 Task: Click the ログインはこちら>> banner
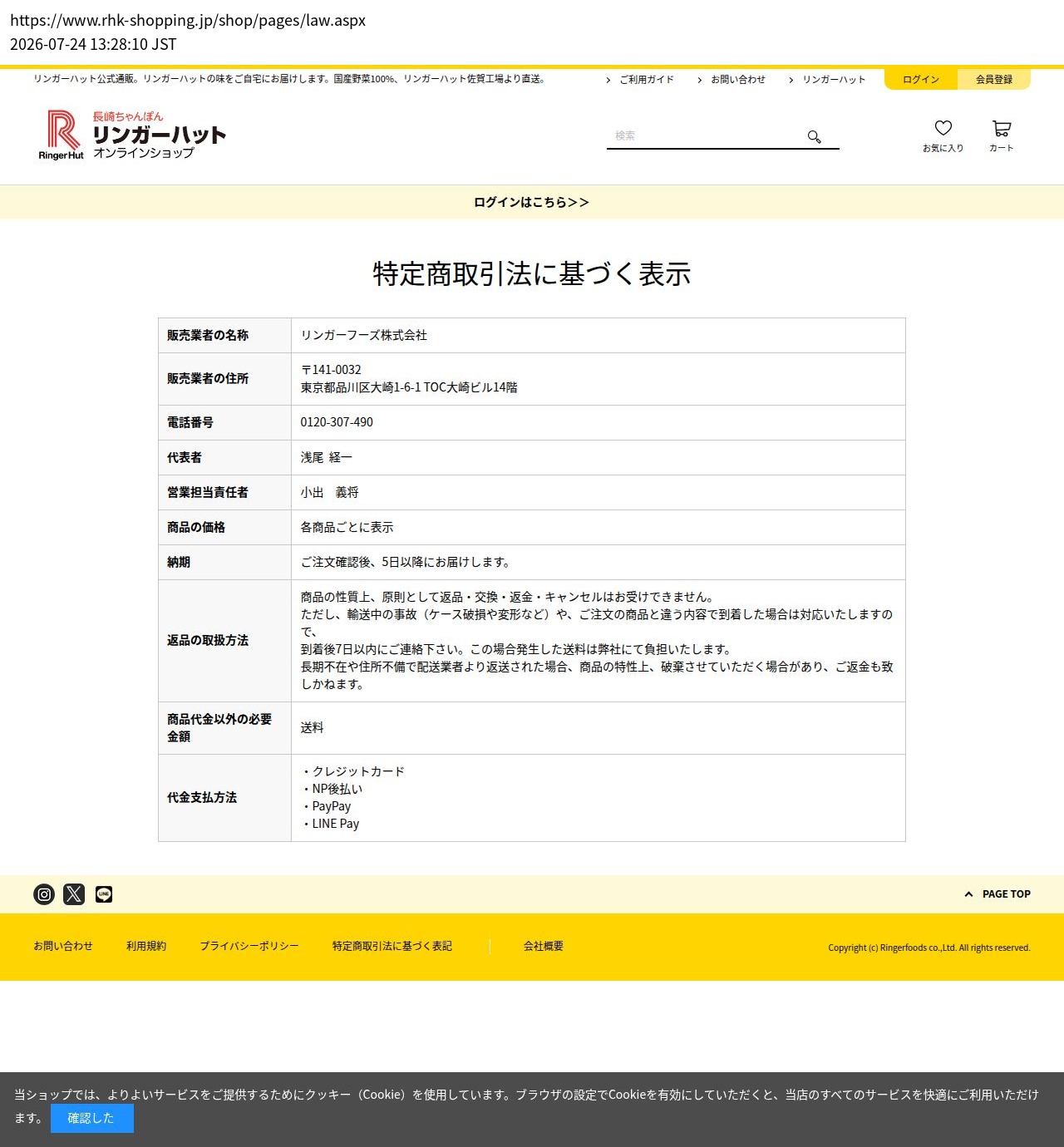pyautogui.click(x=531, y=202)
